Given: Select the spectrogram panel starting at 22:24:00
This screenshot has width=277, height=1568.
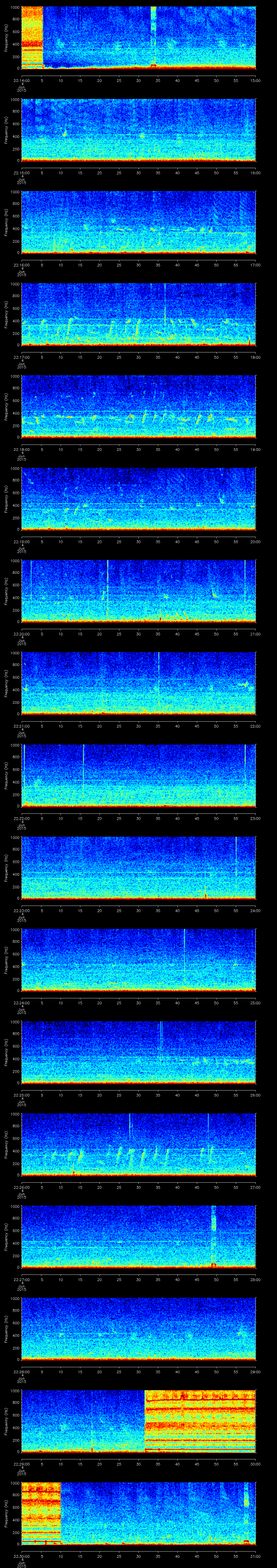Looking at the screenshot, I should [x=139, y=960].
